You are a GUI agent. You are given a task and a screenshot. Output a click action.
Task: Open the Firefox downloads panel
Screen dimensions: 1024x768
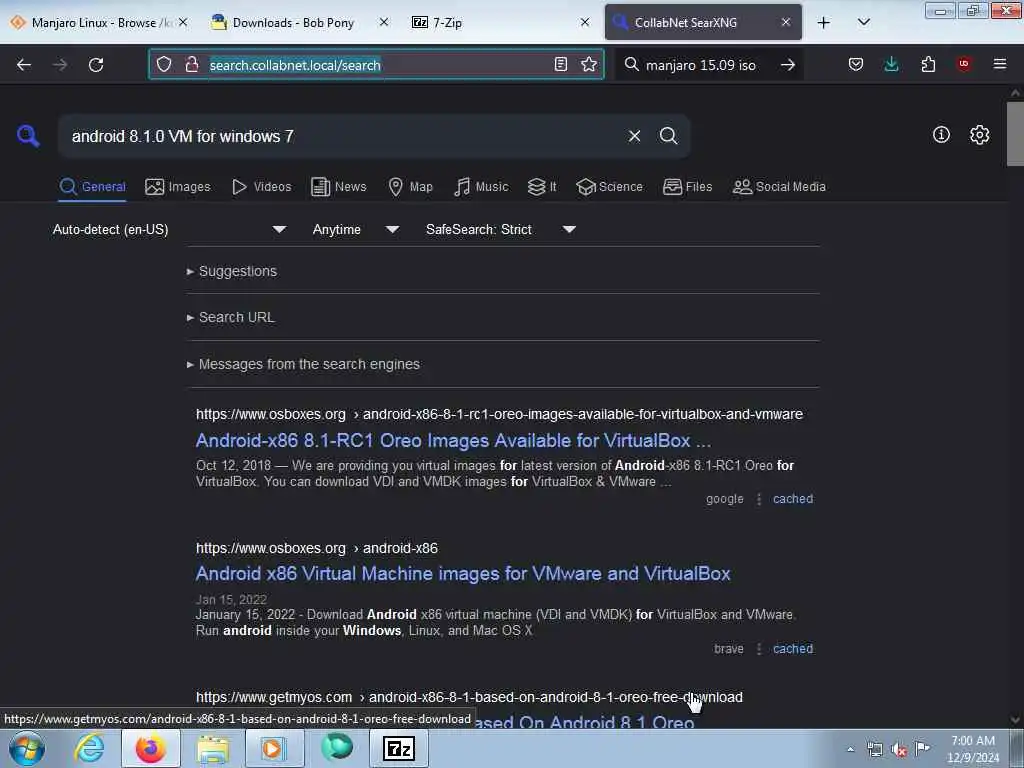(891, 65)
